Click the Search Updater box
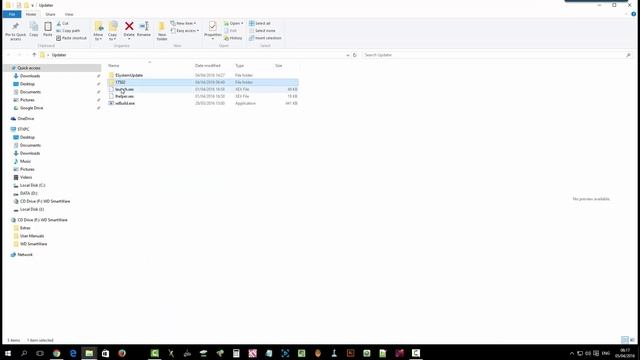 click(497, 55)
